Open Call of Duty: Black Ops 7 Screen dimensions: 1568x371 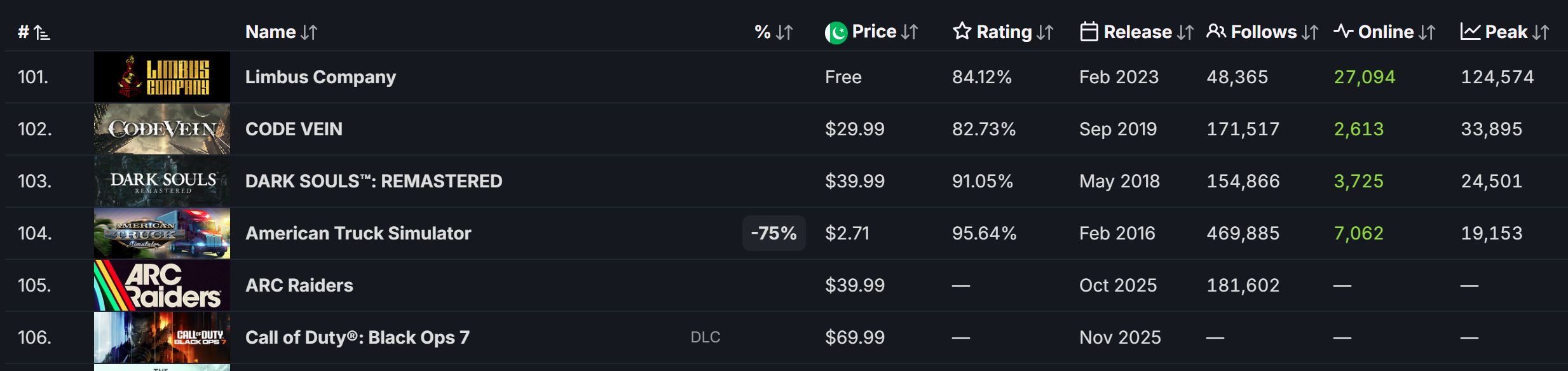[x=357, y=337]
